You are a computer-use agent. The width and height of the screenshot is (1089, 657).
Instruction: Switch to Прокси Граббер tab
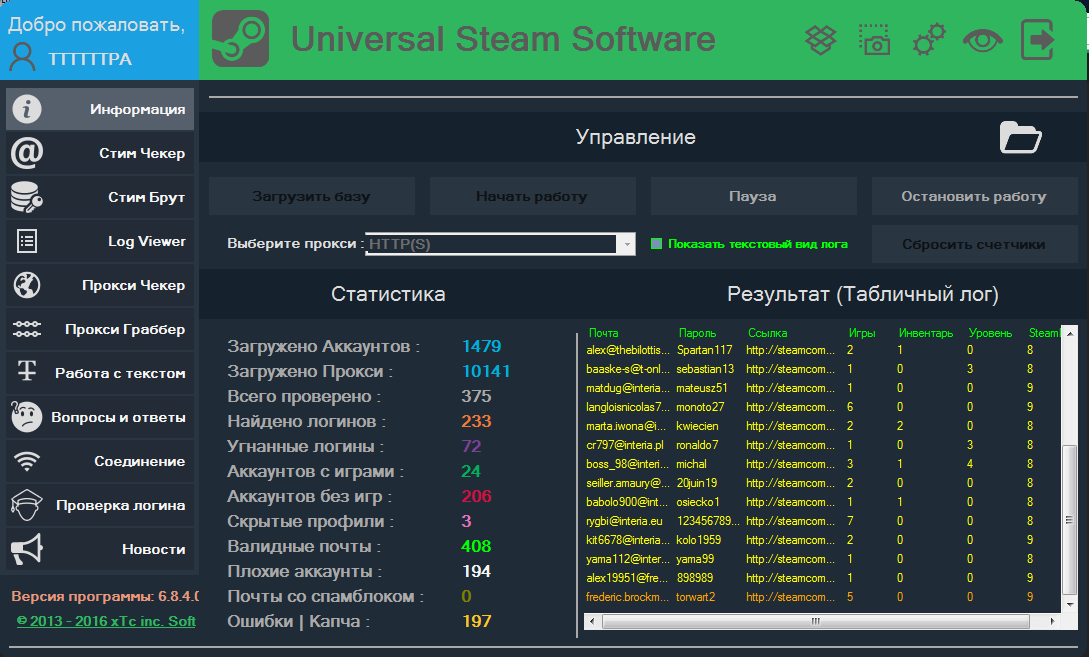(100, 329)
